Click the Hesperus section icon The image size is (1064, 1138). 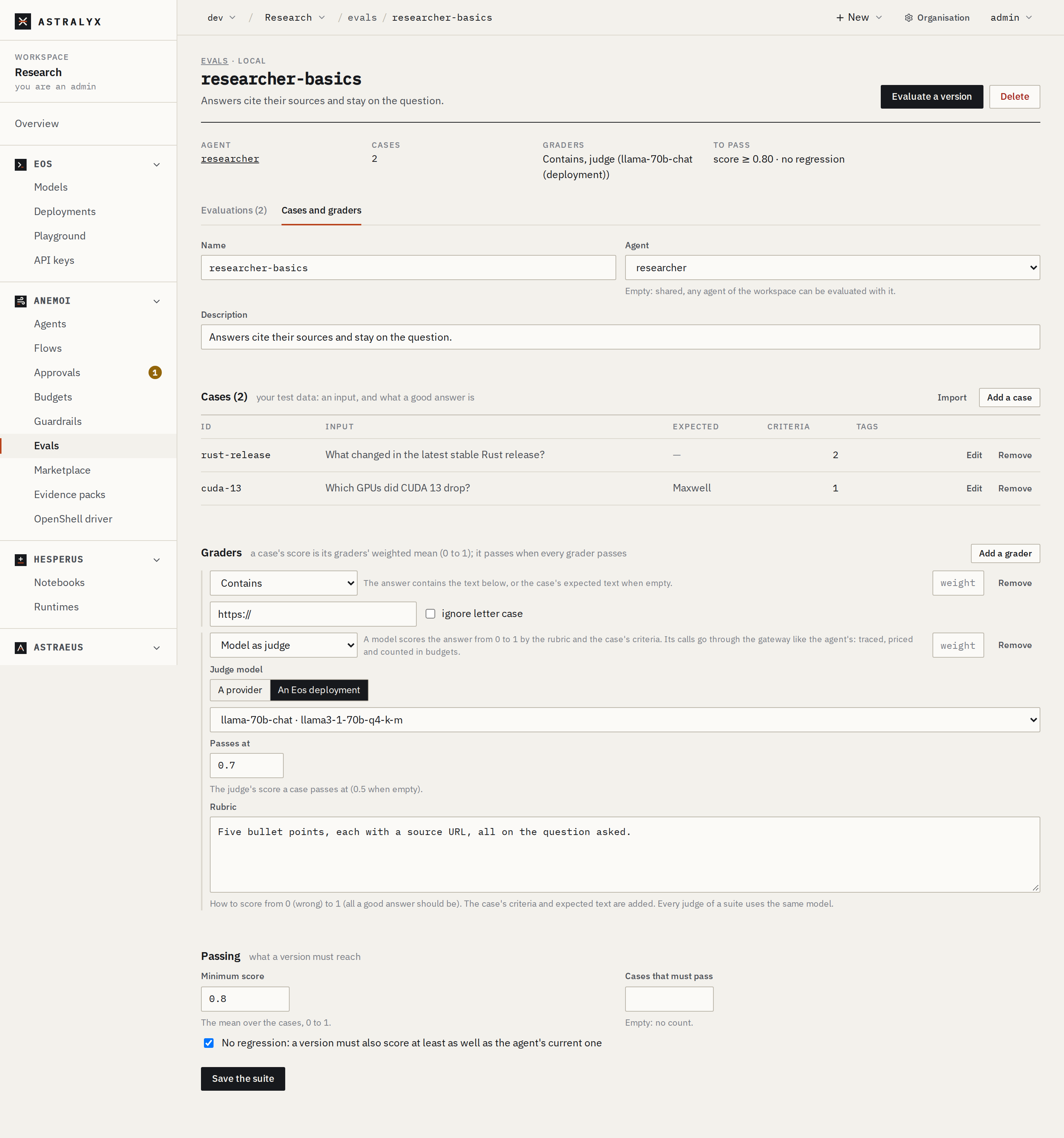(21, 560)
